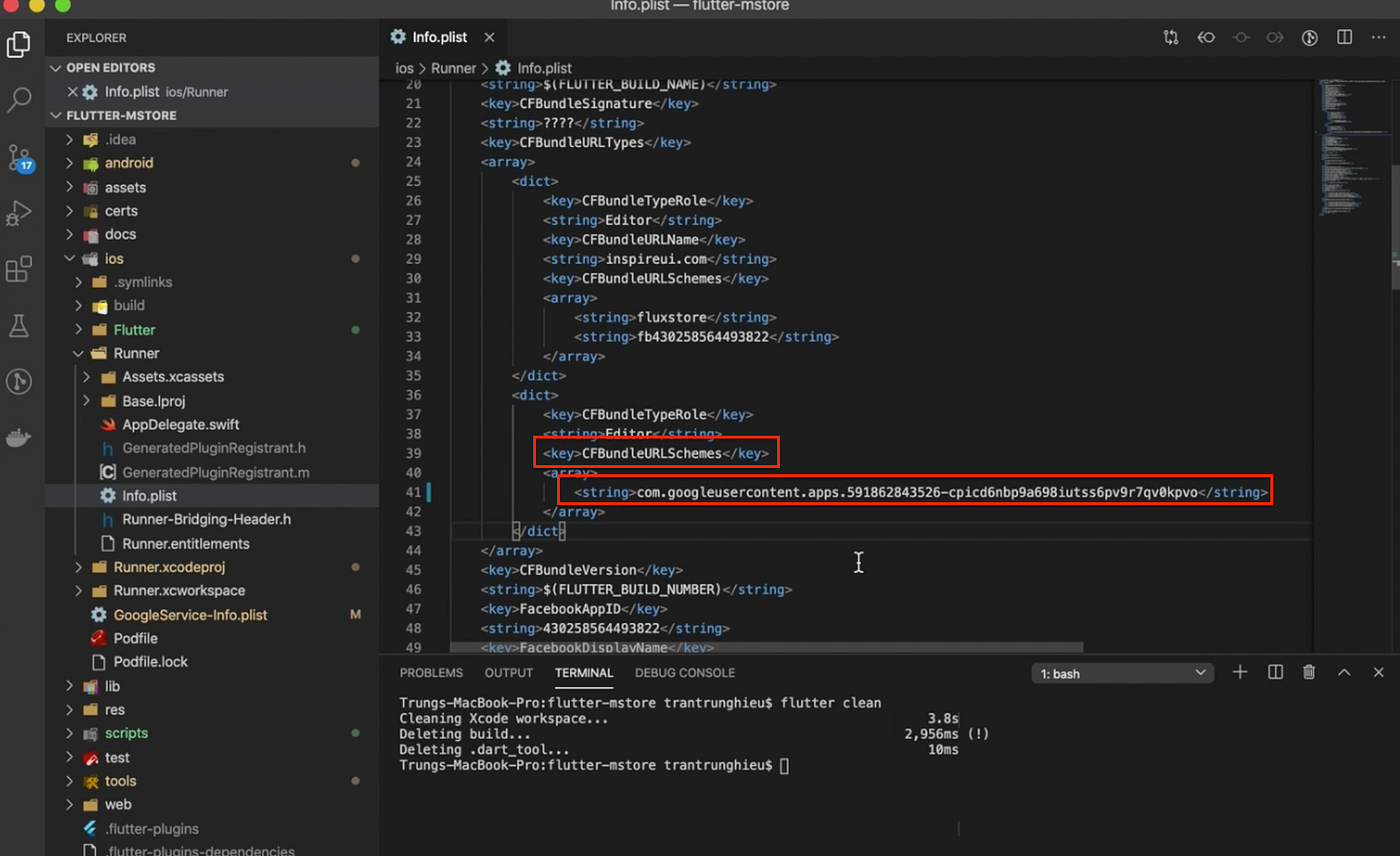Click 'ios' in the breadcrumb path
1400x856 pixels.
[x=404, y=68]
